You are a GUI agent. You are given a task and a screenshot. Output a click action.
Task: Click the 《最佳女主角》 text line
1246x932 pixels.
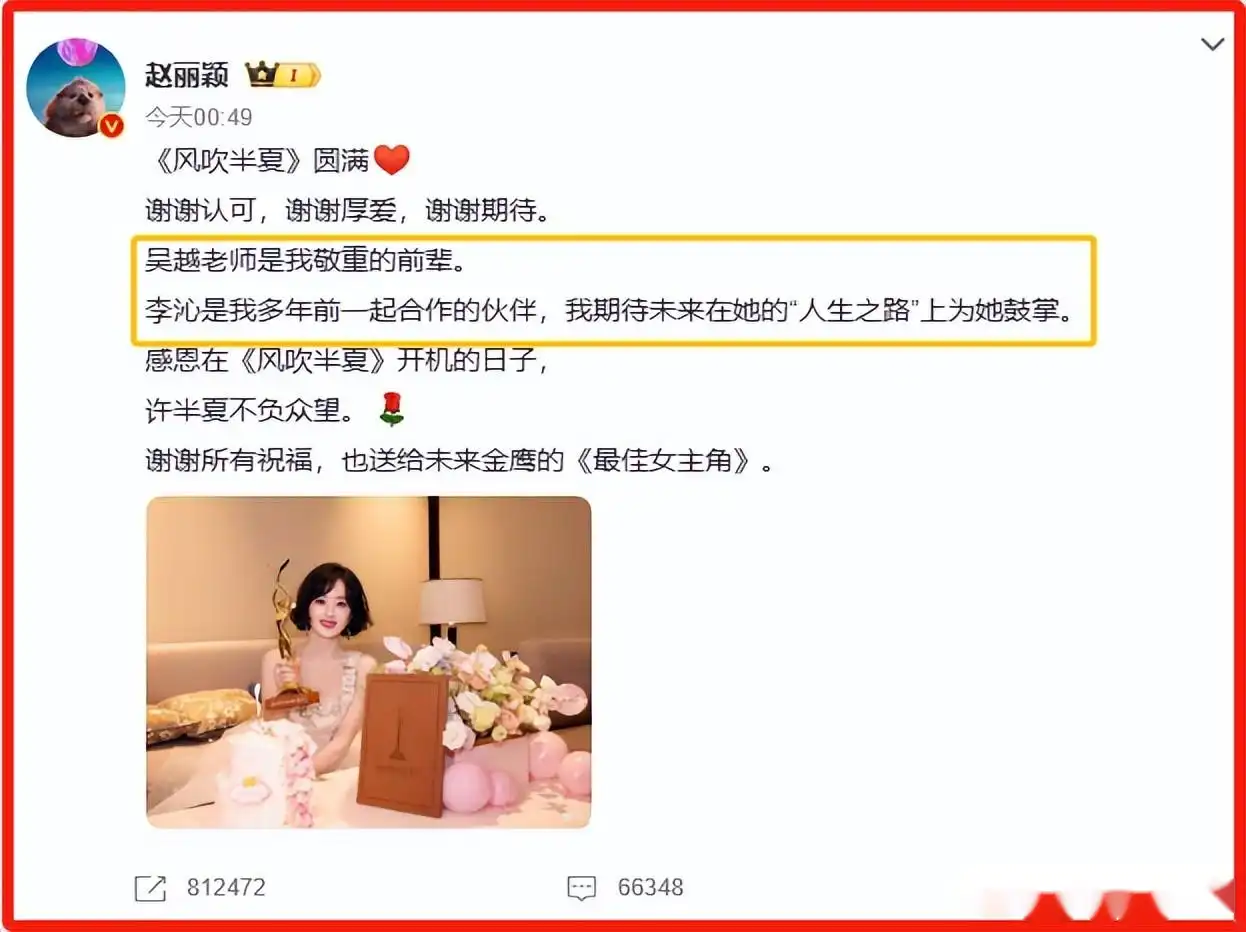point(460,462)
